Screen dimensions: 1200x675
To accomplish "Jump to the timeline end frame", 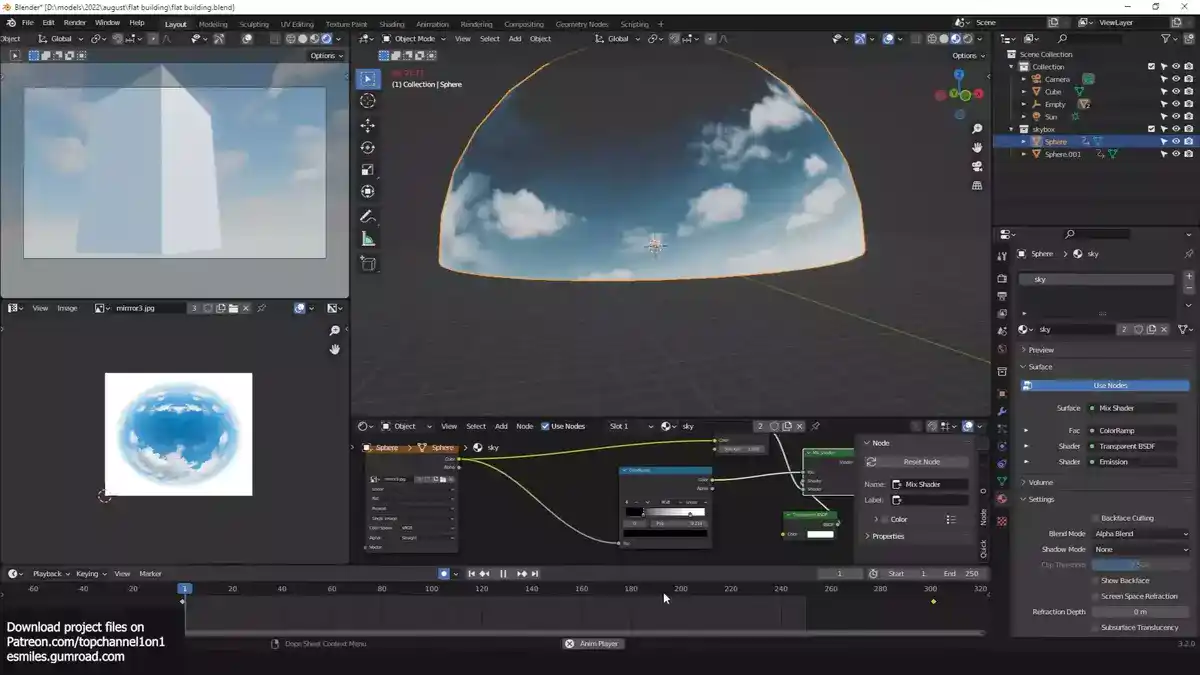I will (x=535, y=574).
